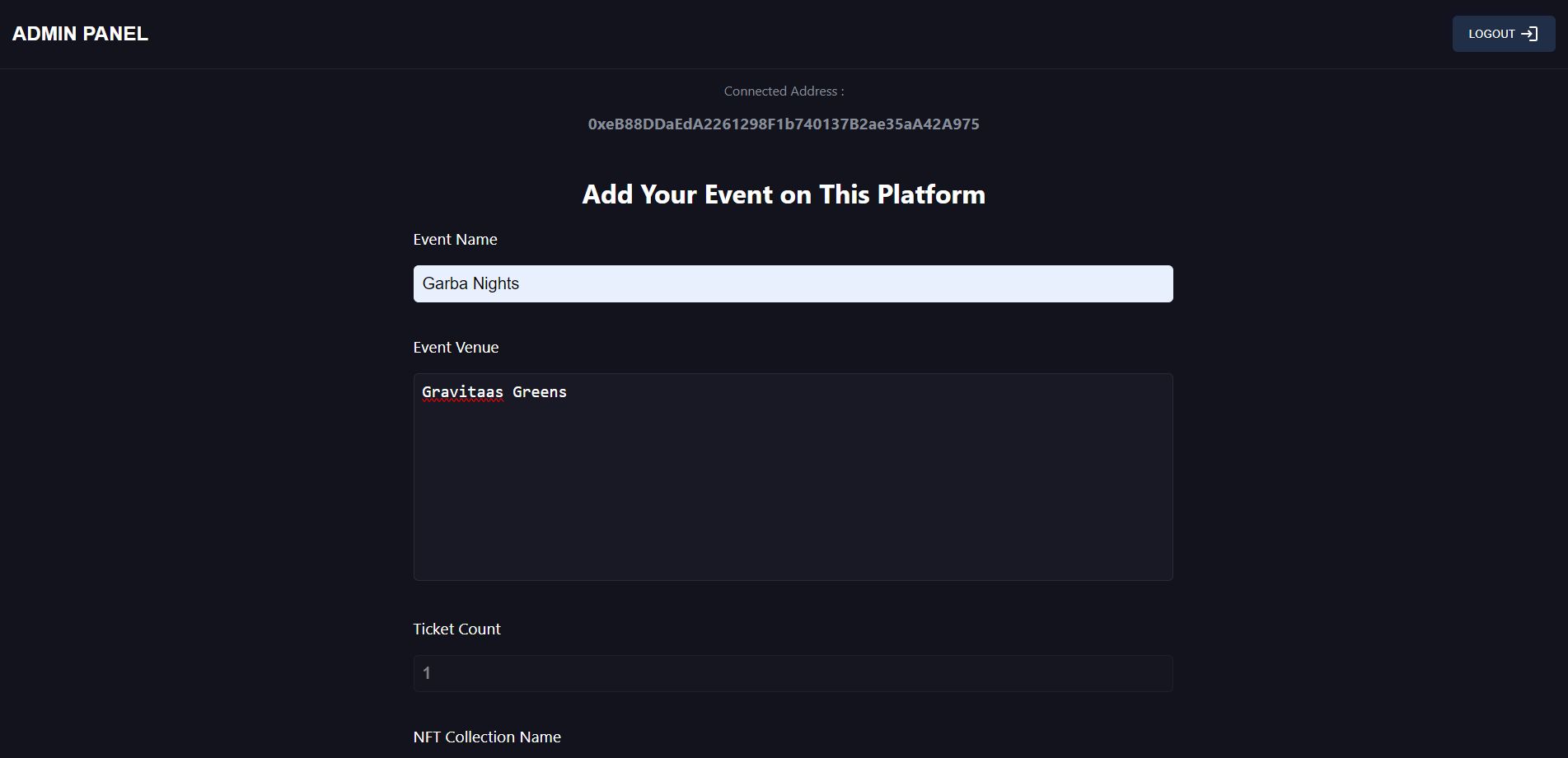This screenshot has height=758, width=1568.
Task: Select the connected wallet address text
Action: click(784, 124)
